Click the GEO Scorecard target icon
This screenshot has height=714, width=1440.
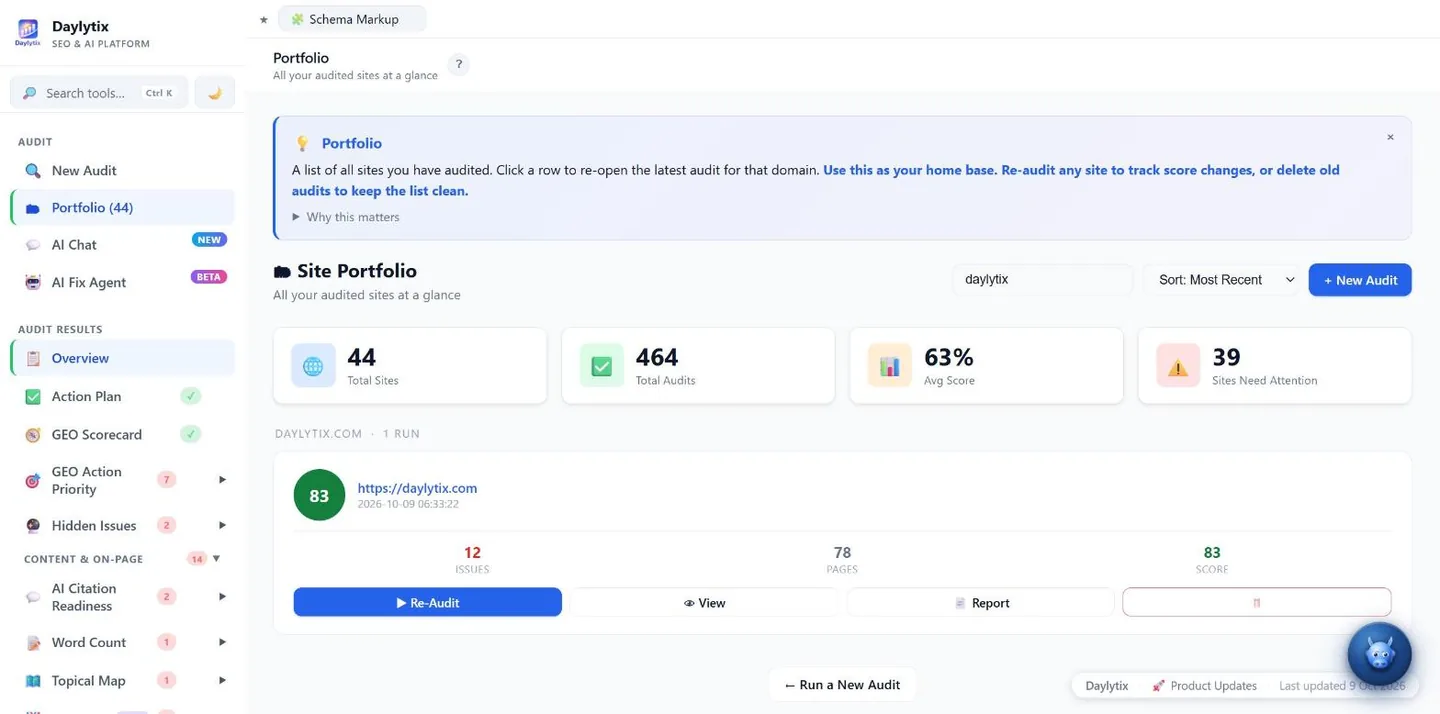33,435
